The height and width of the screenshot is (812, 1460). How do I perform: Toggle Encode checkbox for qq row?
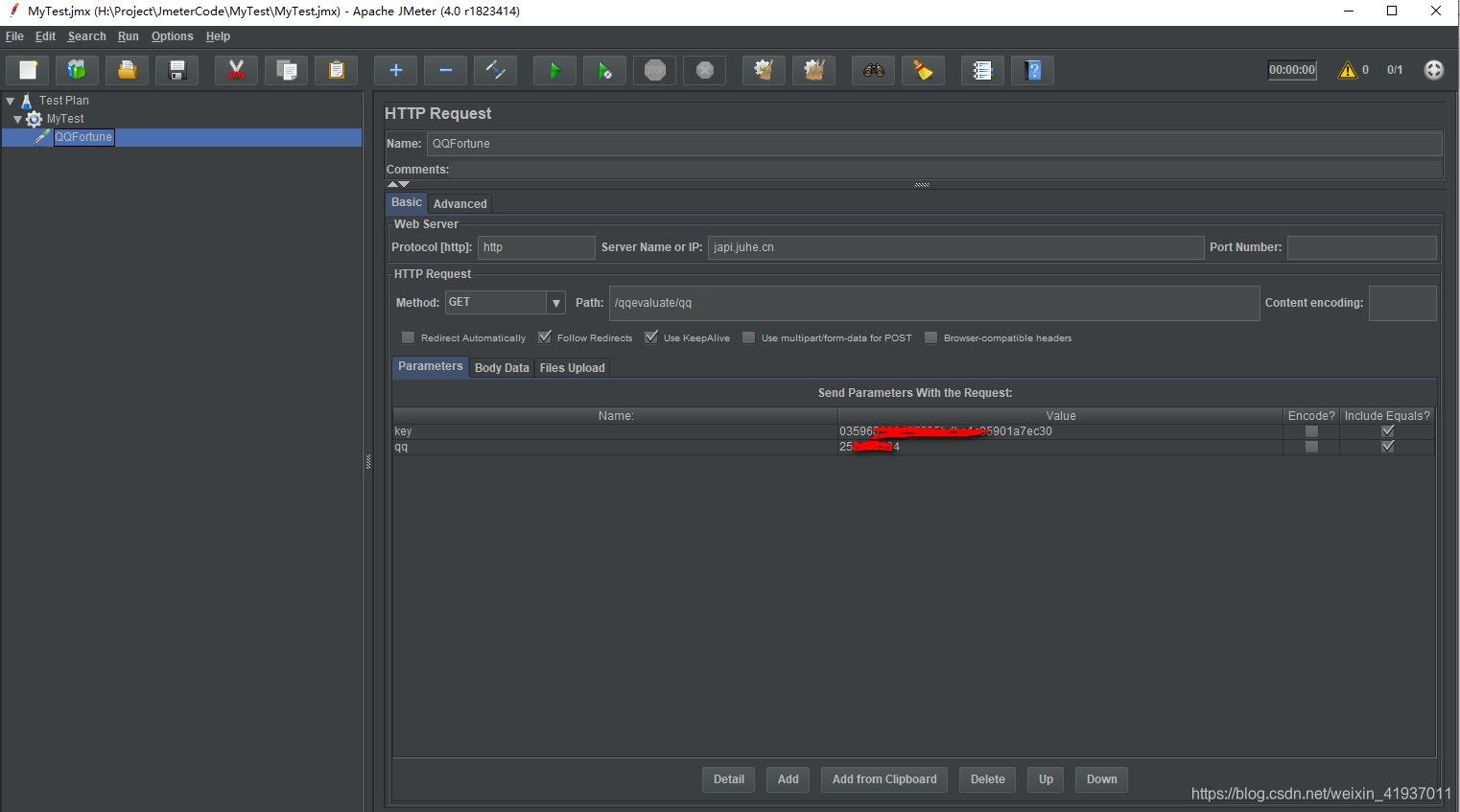[1311, 447]
